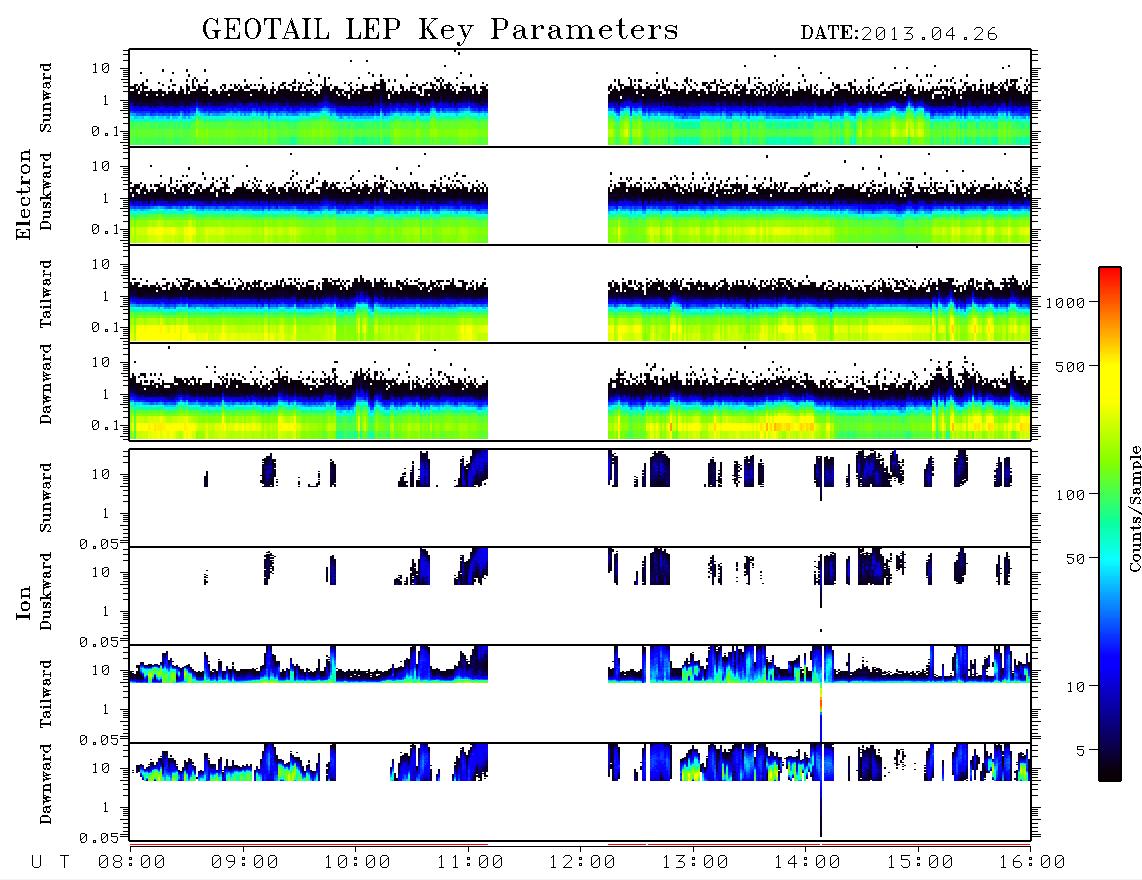Click the "GEOTAIL LEP Key Parameters" title
1142x880 pixels.
(440, 30)
